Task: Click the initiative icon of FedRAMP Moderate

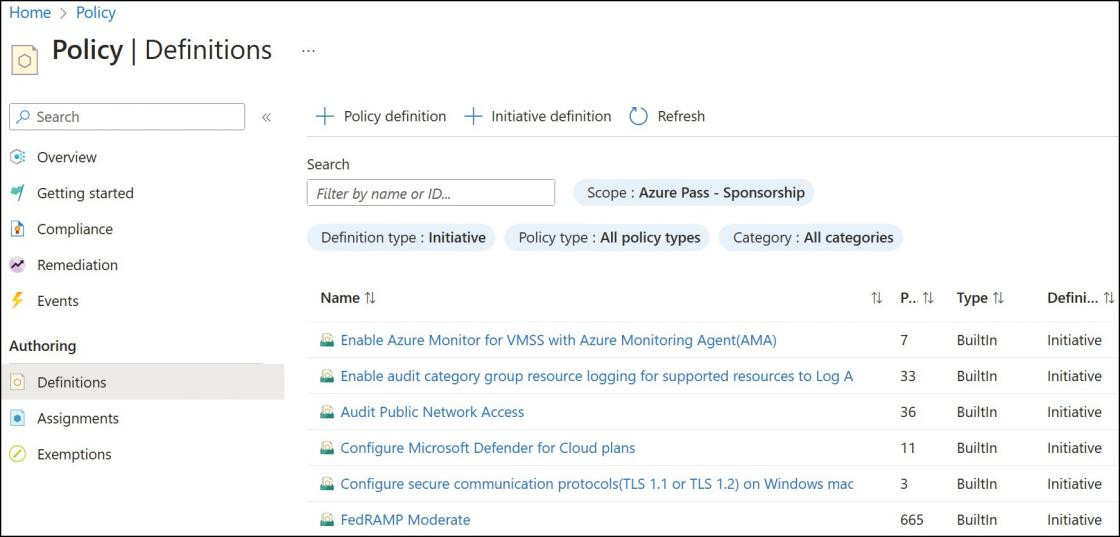Action: click(x=327, y=519)
